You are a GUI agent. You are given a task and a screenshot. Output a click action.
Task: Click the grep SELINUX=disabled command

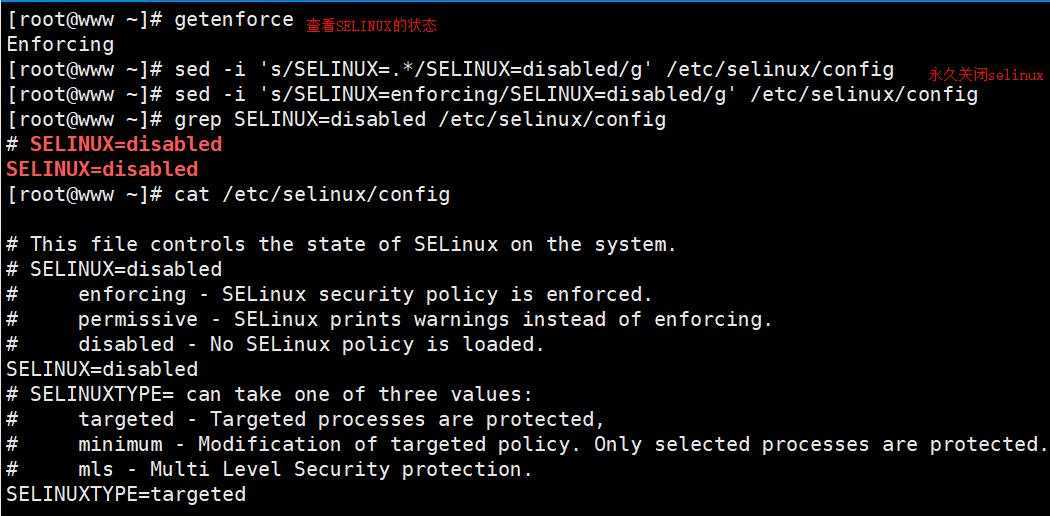336,120
